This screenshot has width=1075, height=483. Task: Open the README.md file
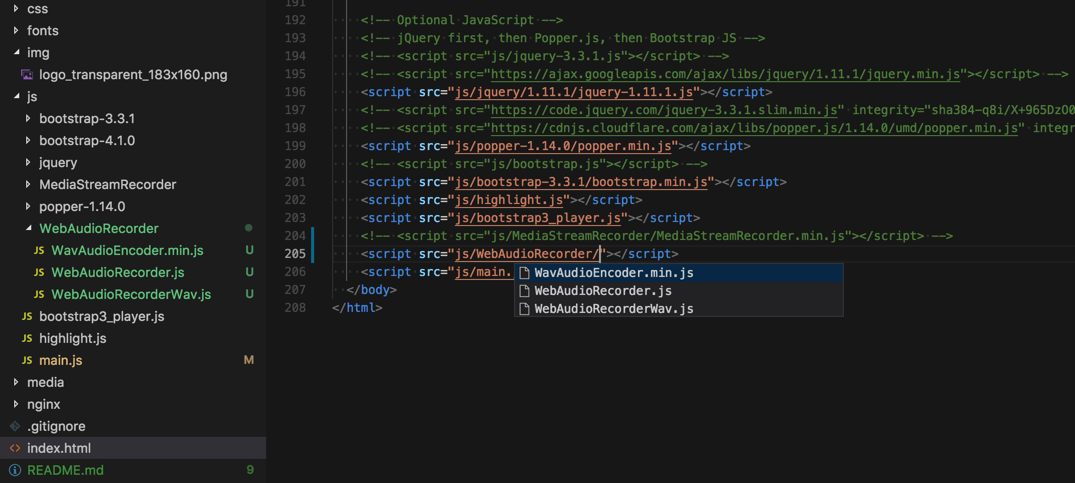(x=65, y=470)
